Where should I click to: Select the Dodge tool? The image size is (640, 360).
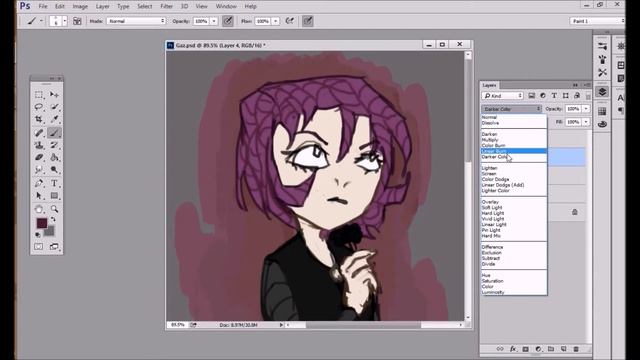tap(54, 169)
